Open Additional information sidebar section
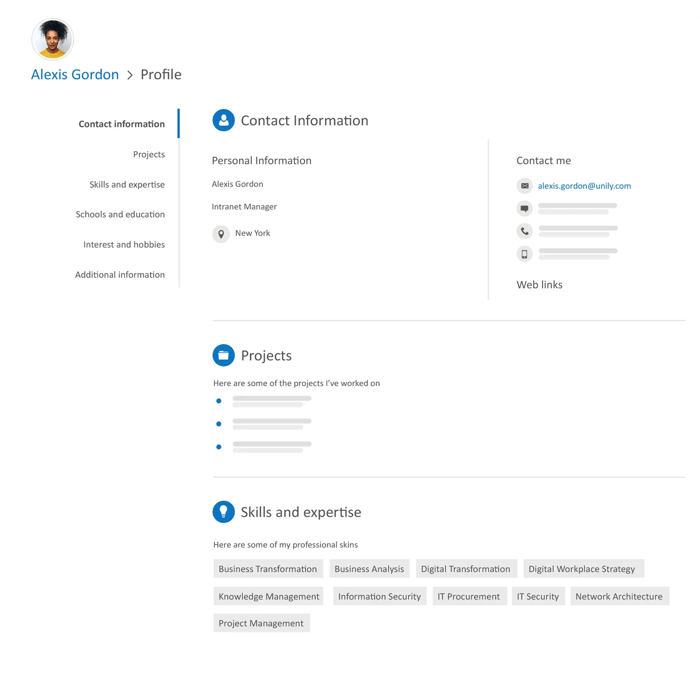 click(120, 275)
